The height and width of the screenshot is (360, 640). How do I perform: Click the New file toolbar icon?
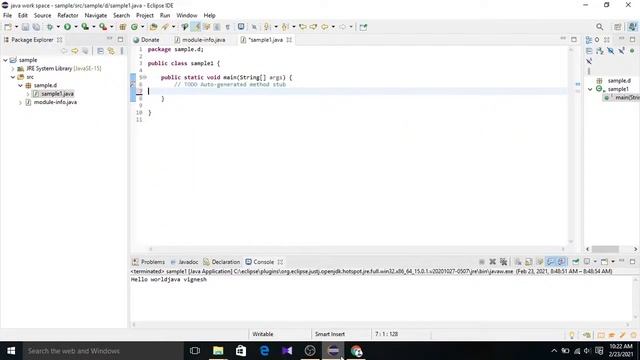8,27
